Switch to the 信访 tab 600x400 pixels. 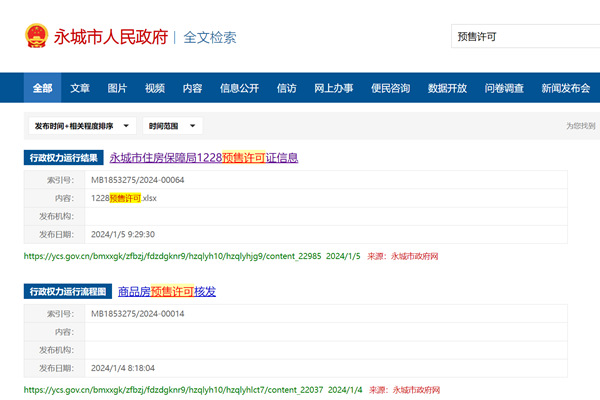287,88
